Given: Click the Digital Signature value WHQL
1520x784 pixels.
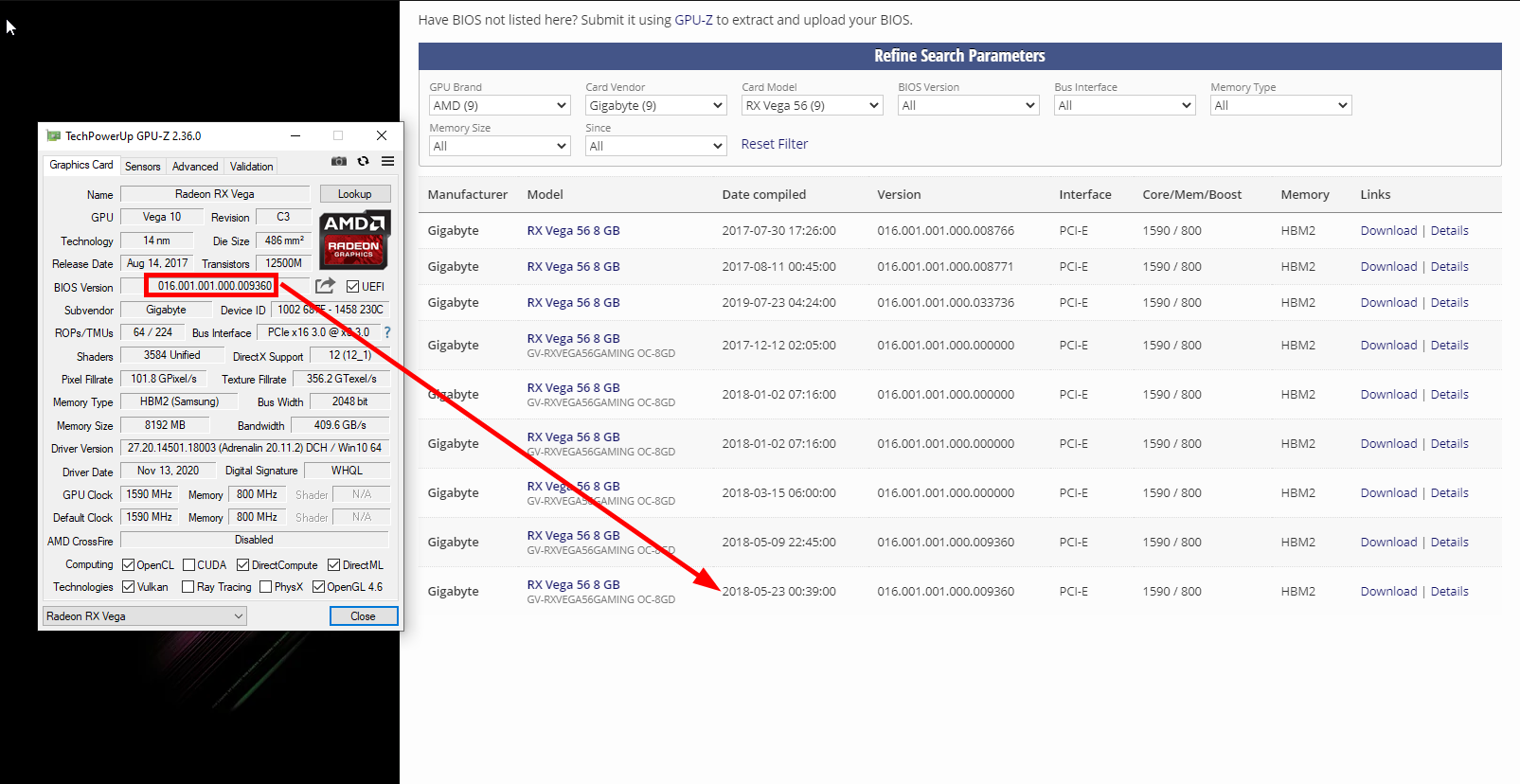Looking at the screenshot, I should click(347, 471).
